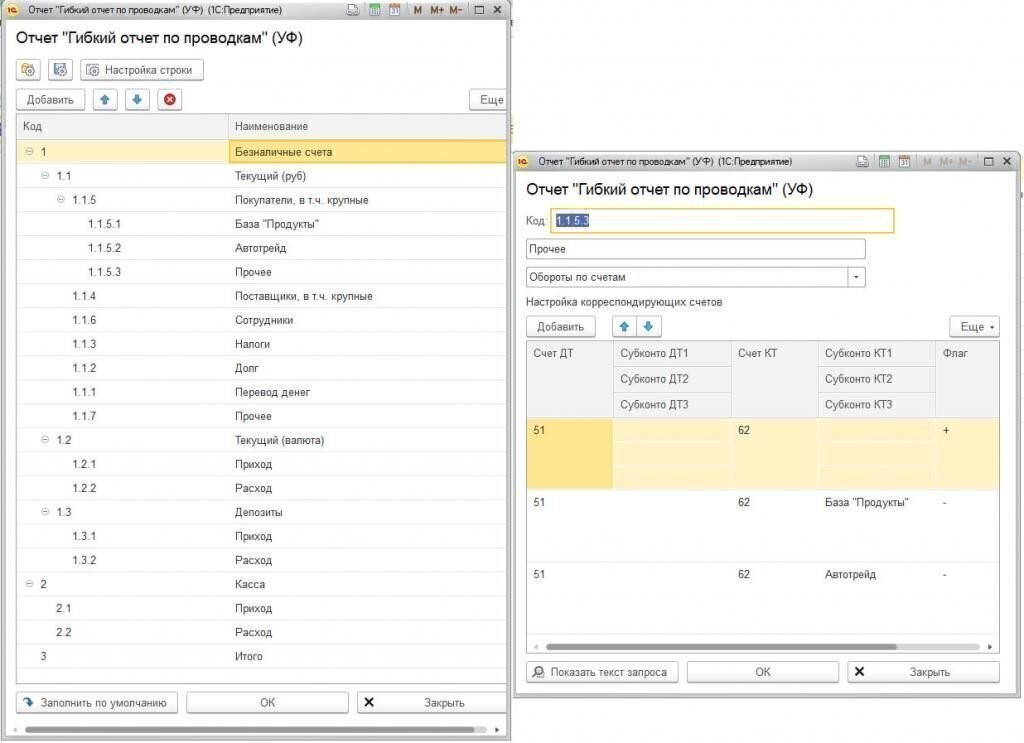The image size is (1024, 743).
Task: Click Закрыть in the left report window
Action: [x=432, y=703]
